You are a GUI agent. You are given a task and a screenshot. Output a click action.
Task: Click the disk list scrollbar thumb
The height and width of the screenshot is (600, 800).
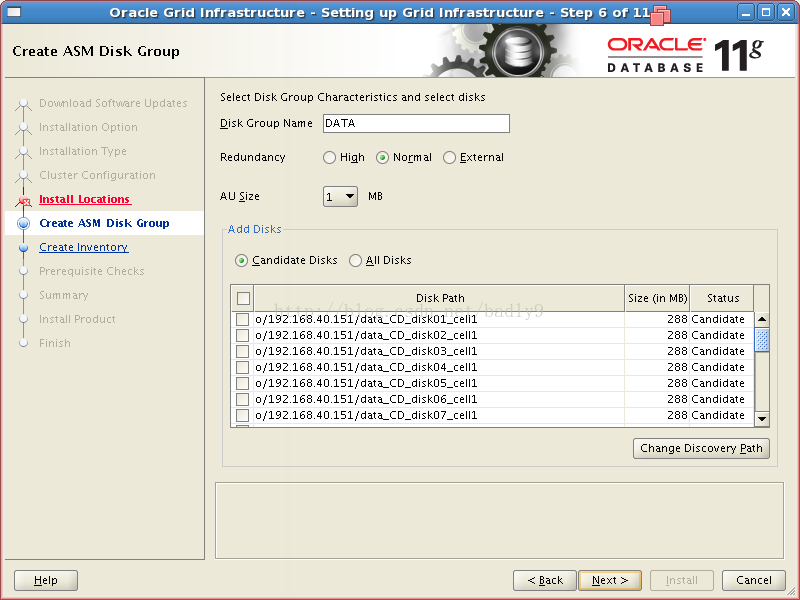(x=762, y=340)
